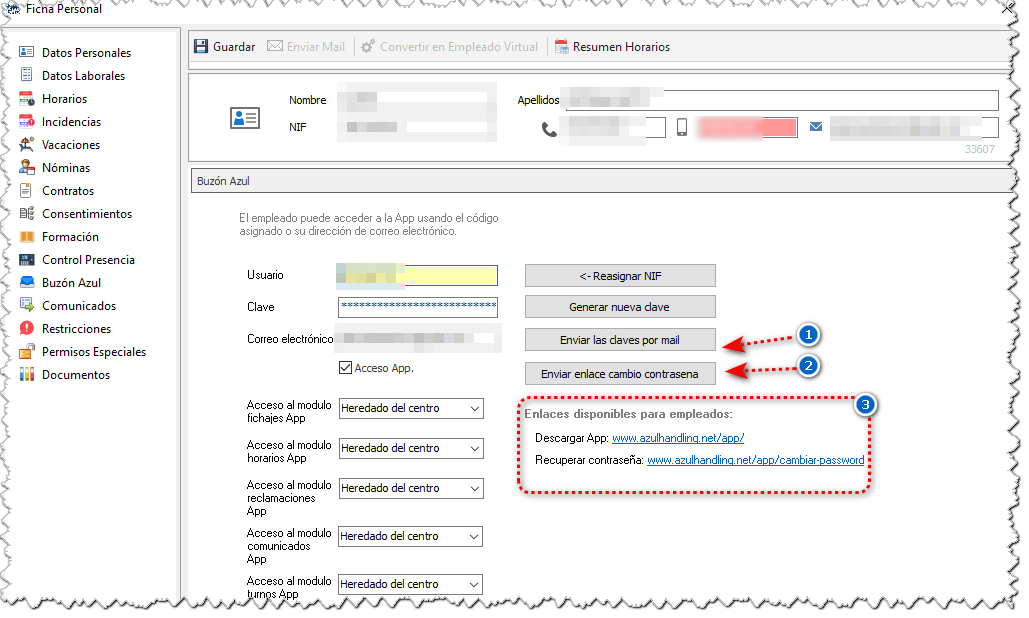Click the Generar nueva clave button

(620, 307)
